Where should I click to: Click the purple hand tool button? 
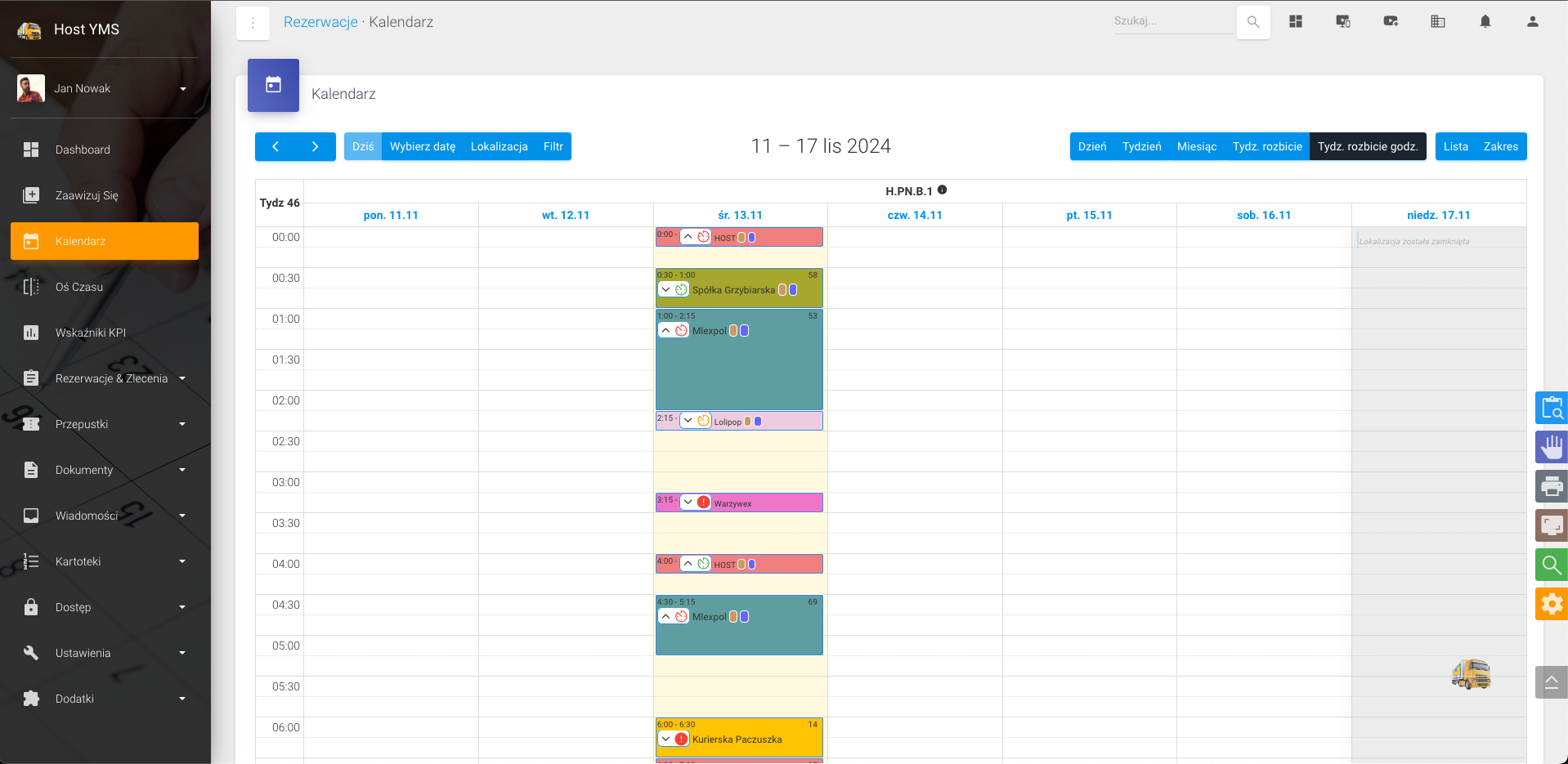tap(1551, 447)
